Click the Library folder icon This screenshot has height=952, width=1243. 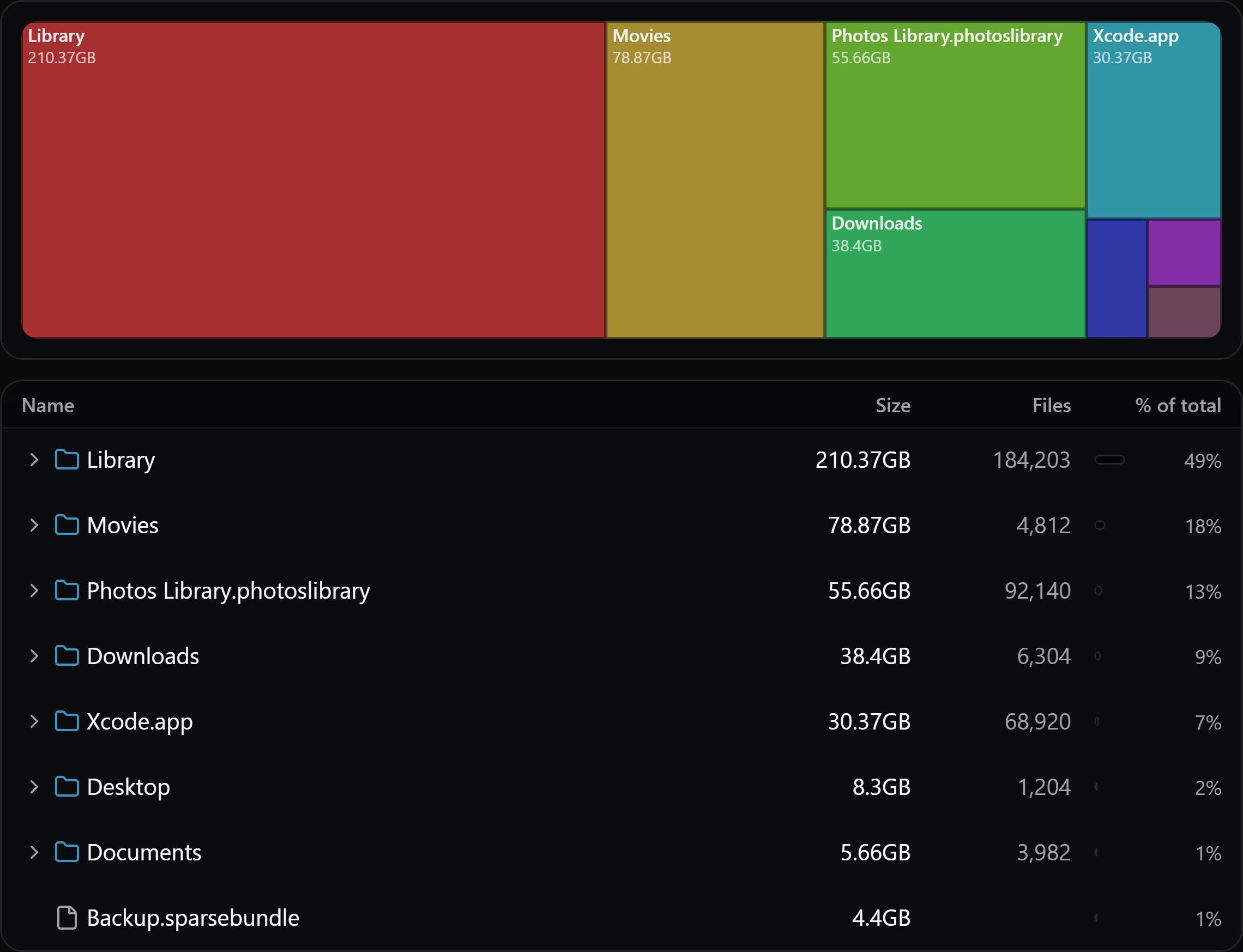coord(67,460)
